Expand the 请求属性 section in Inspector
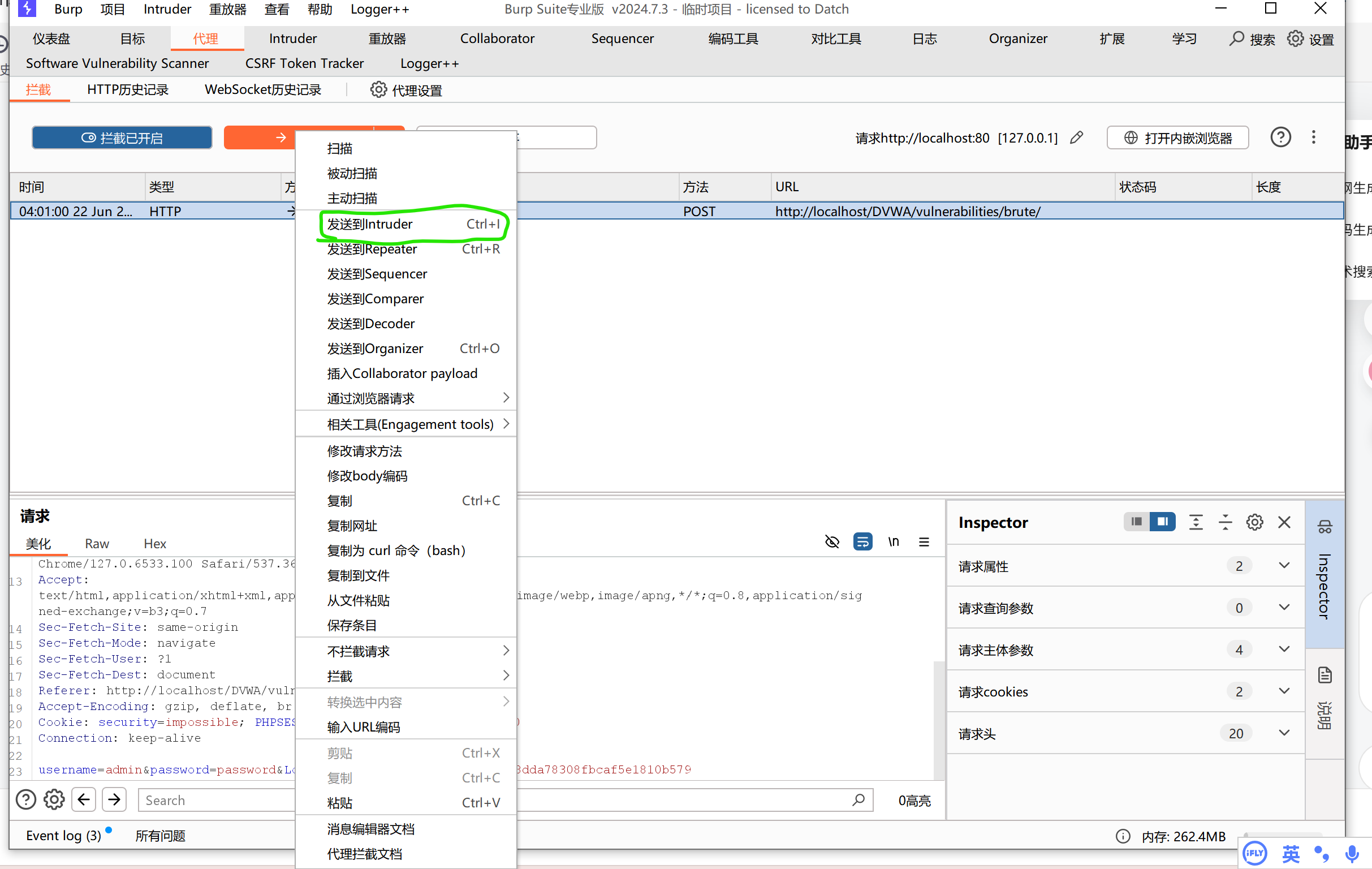 click(1284, 566)
